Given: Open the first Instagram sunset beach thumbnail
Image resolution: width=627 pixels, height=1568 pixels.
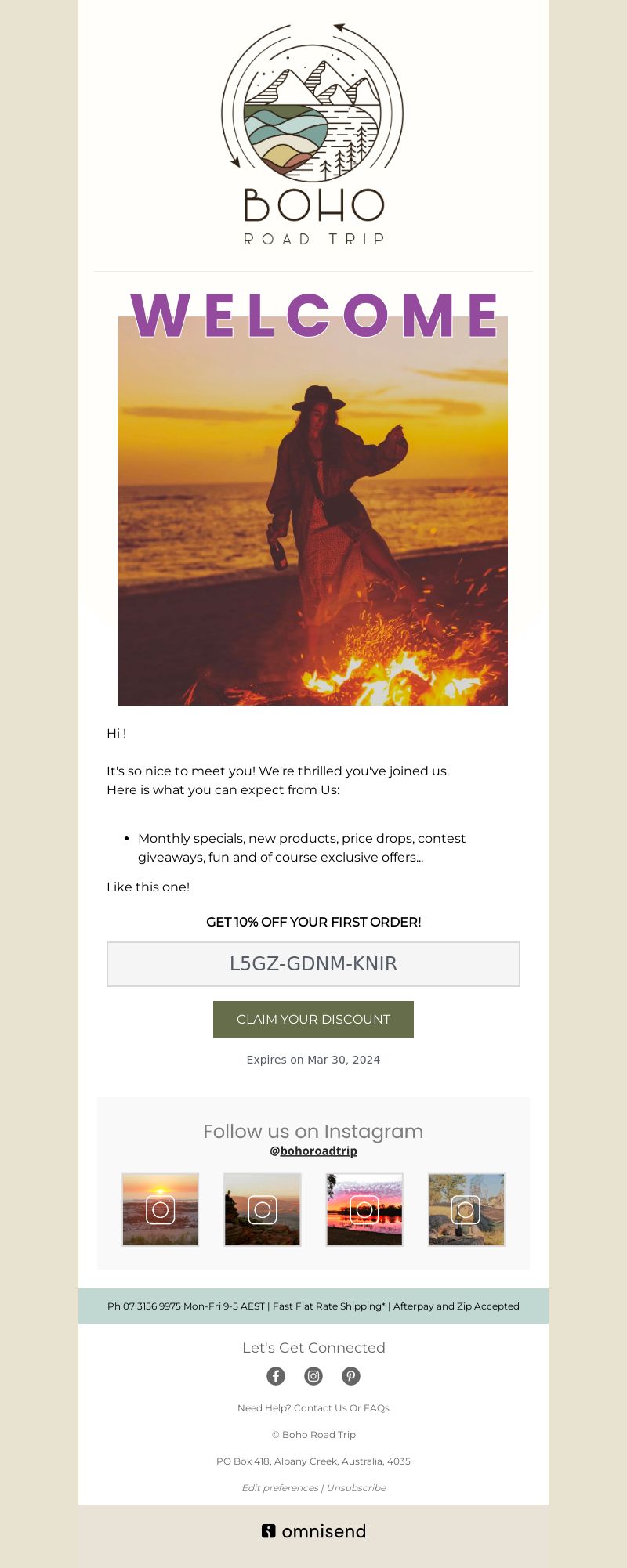Looking at the screenshot, I should coord(161,1209).
